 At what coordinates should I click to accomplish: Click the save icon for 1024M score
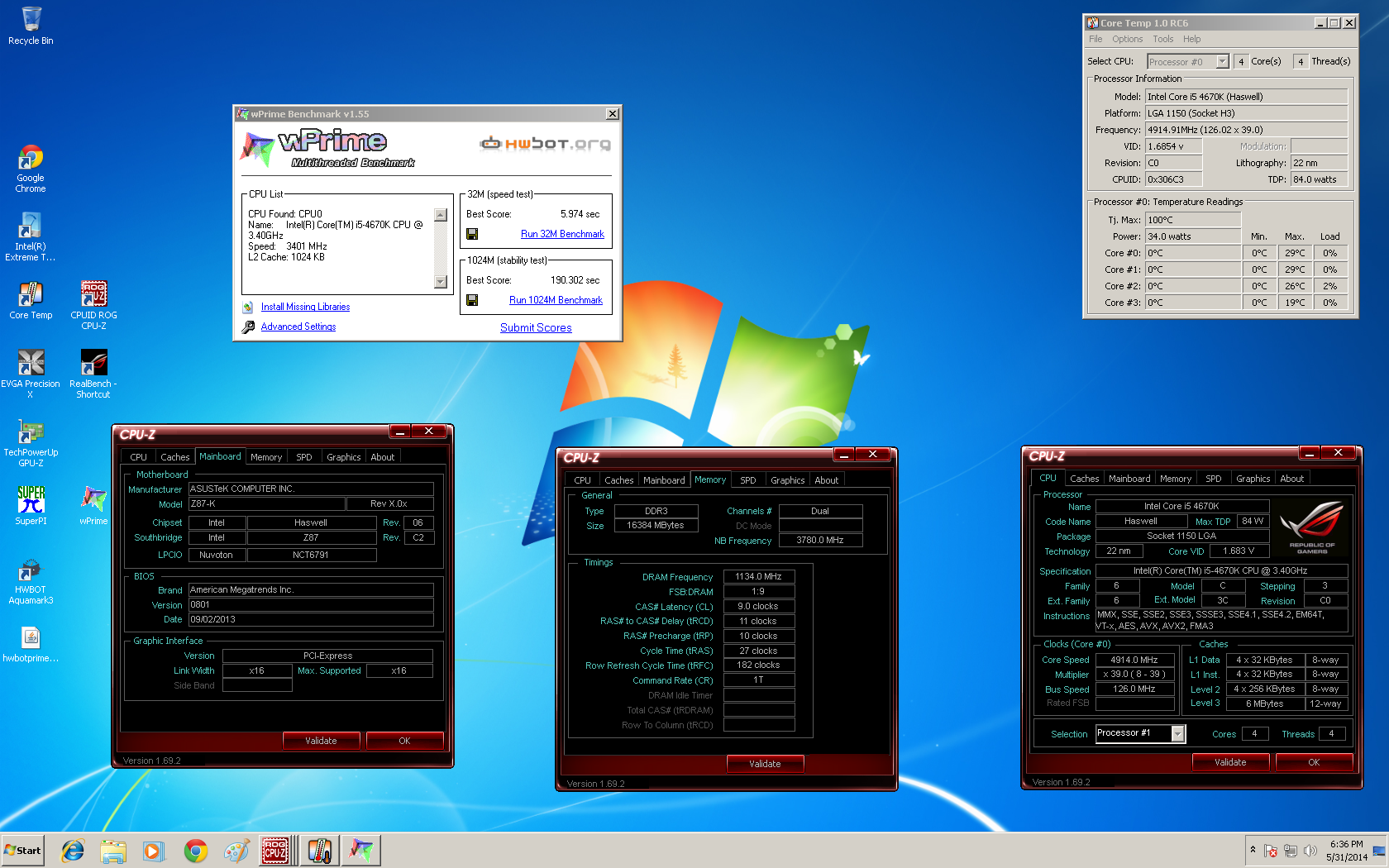pyautogui.click(x=472, y=300)
